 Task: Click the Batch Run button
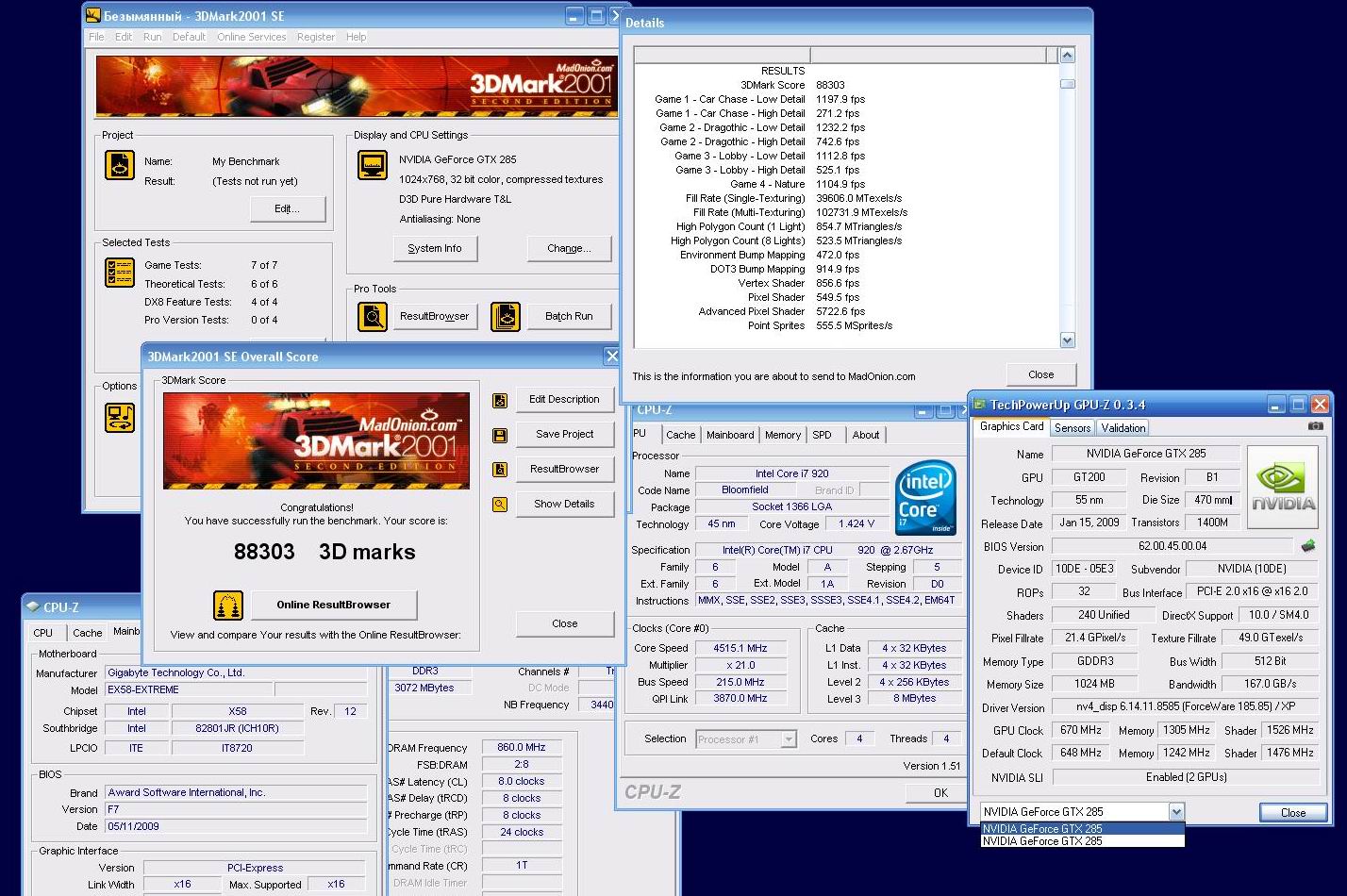[x=569, y=316]
